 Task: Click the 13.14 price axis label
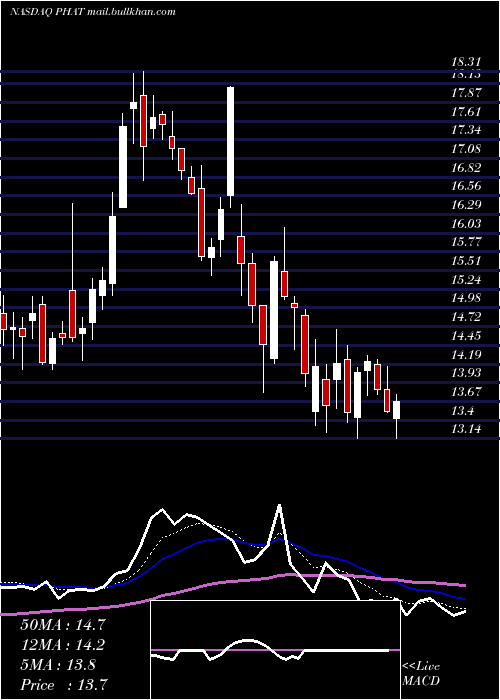(466, 429)
